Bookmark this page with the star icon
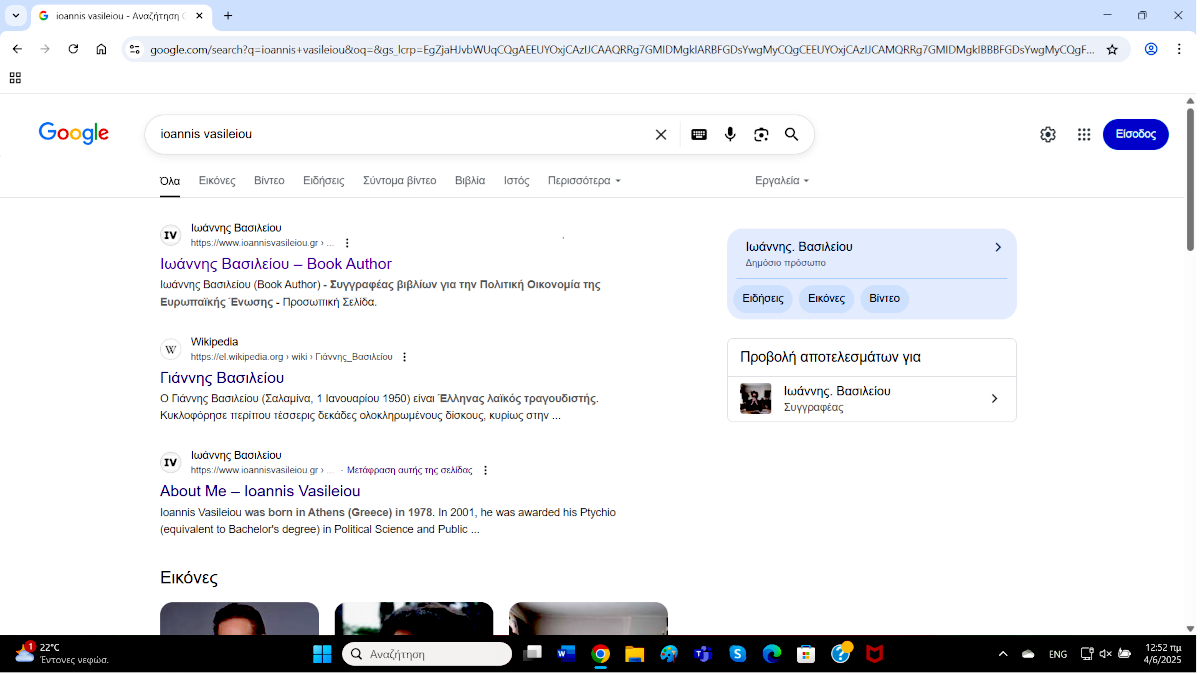The width and height of the screenshot is (1200, 675). (x=1112, y=49)
